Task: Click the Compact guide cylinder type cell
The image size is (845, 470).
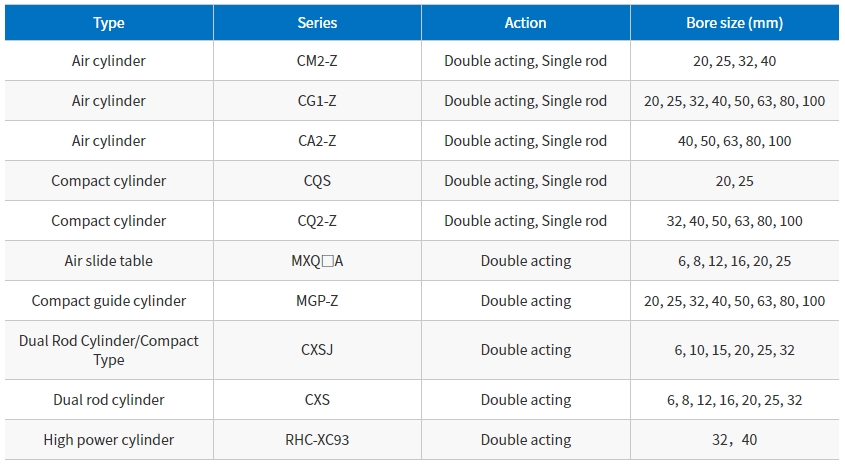Action: [109, 301]
